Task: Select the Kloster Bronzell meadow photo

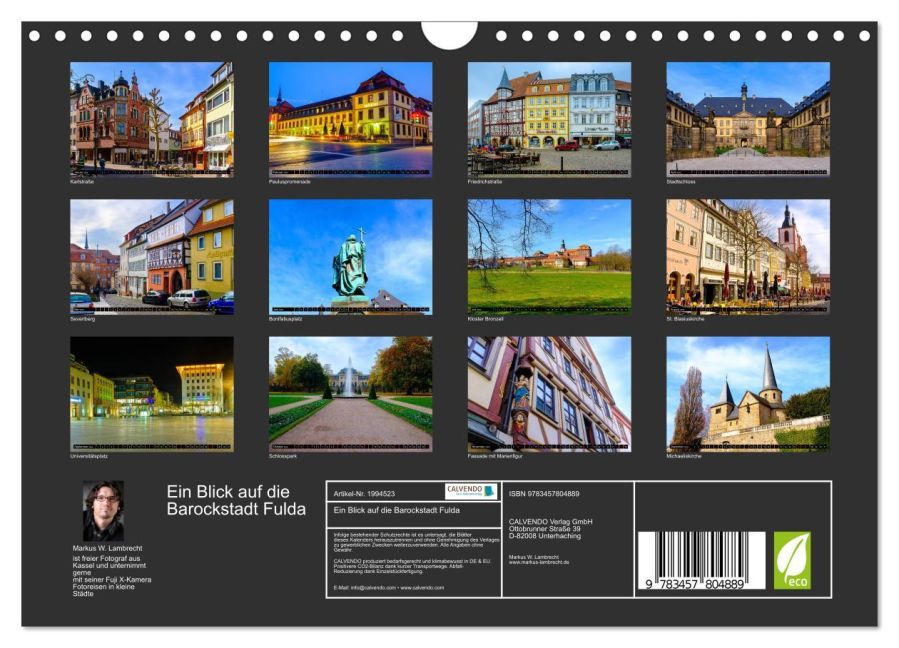Action: click(549, 257)
